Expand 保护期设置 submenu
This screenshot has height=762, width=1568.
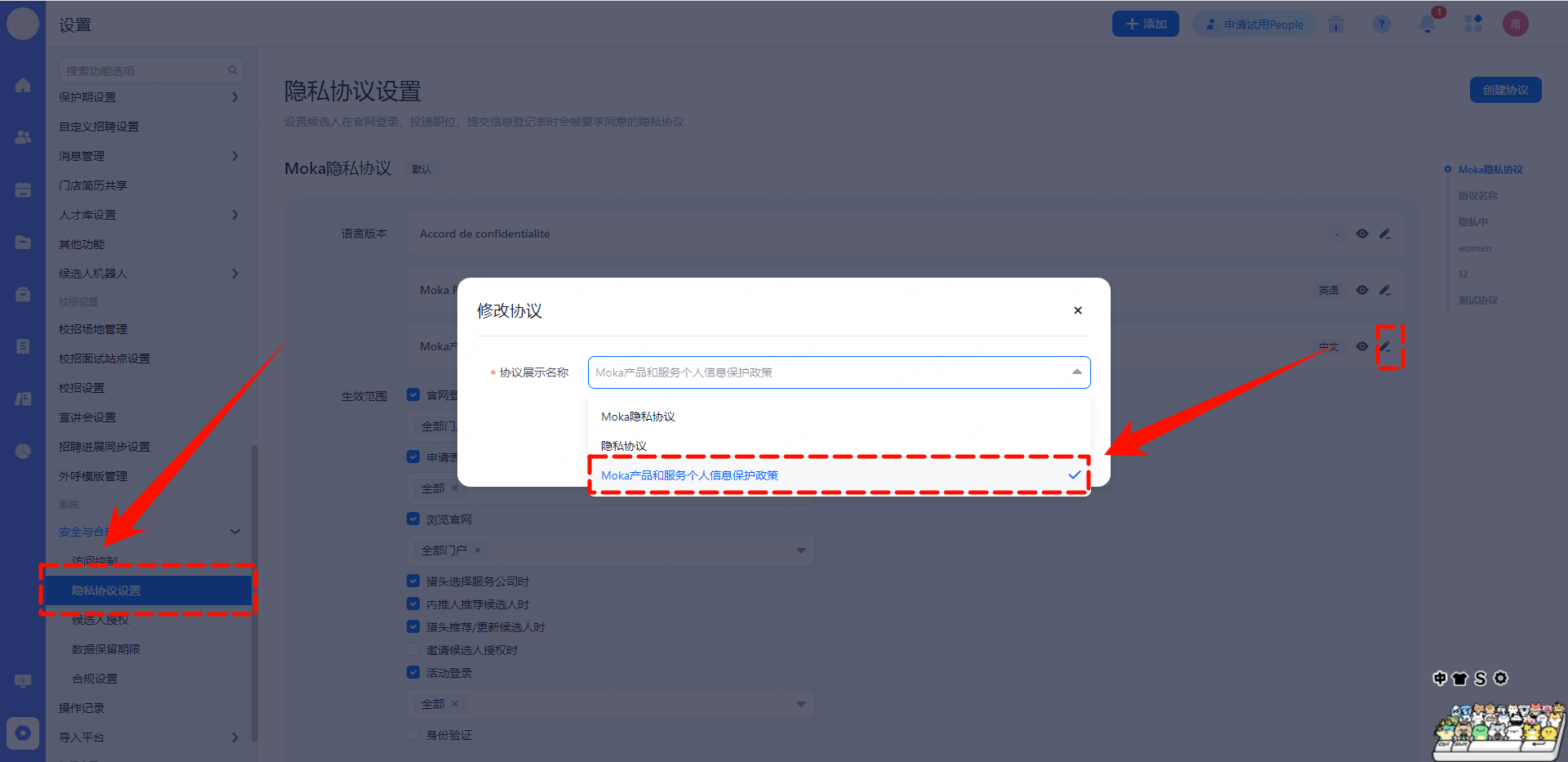click(235, 97)
